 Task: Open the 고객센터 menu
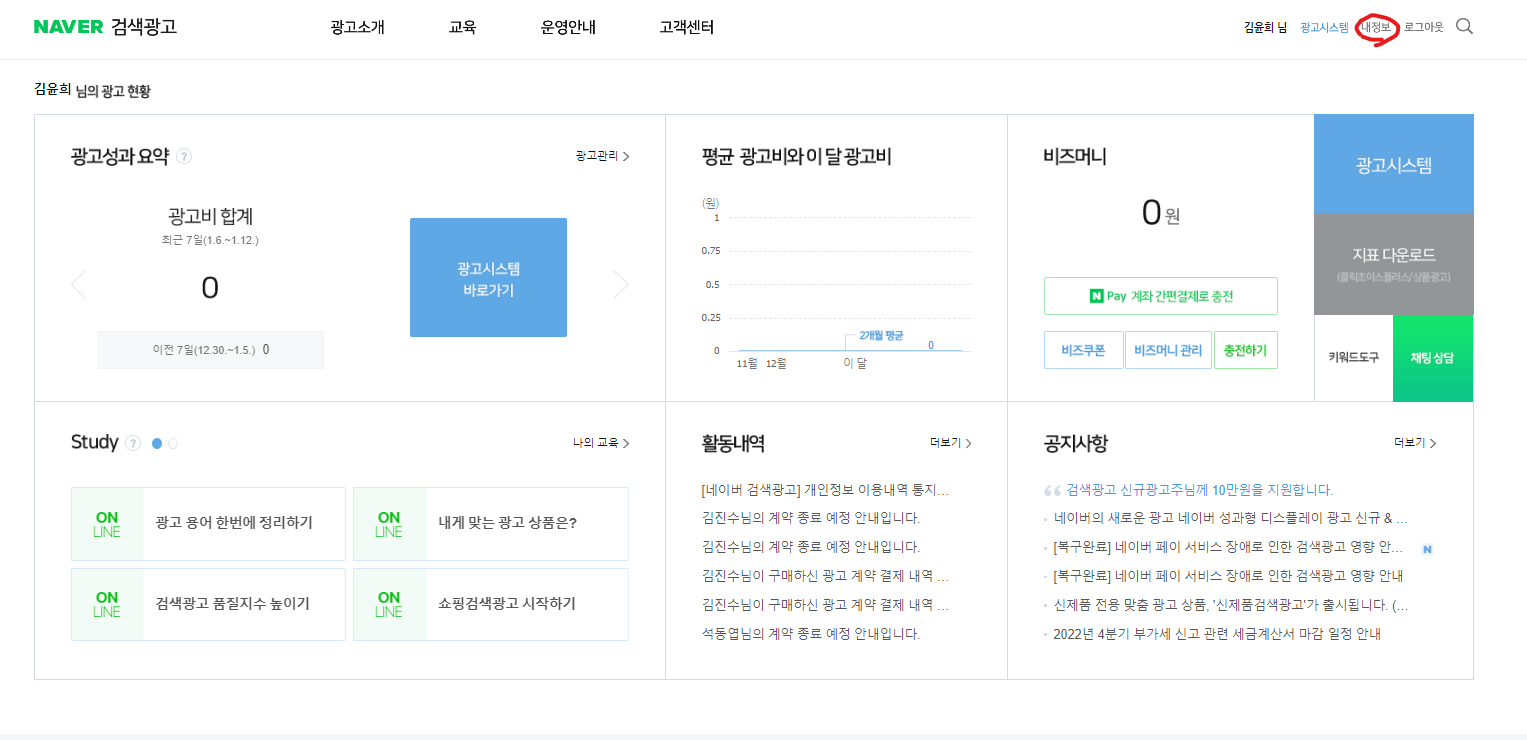(x=687, y=27)
